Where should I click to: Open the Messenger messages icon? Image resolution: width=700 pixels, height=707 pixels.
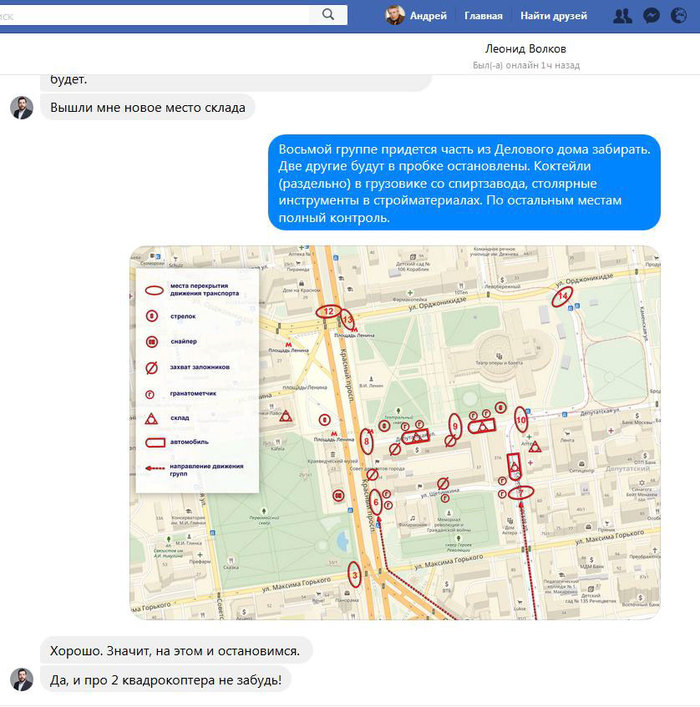coord(651,16)
